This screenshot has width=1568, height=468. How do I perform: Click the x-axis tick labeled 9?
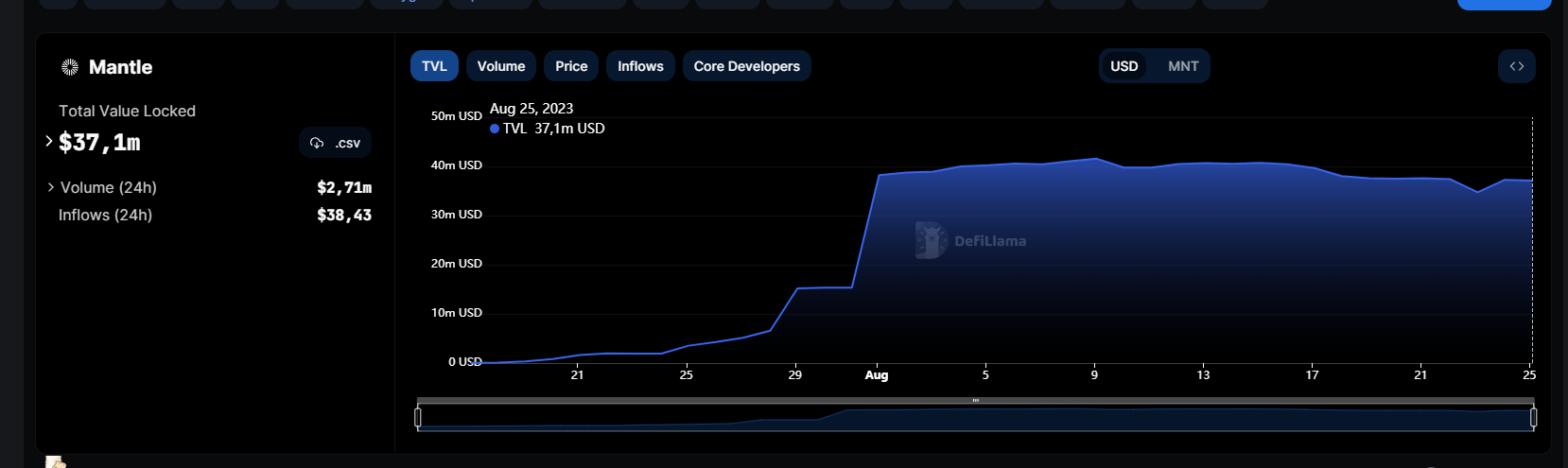tap(1094, 375)
